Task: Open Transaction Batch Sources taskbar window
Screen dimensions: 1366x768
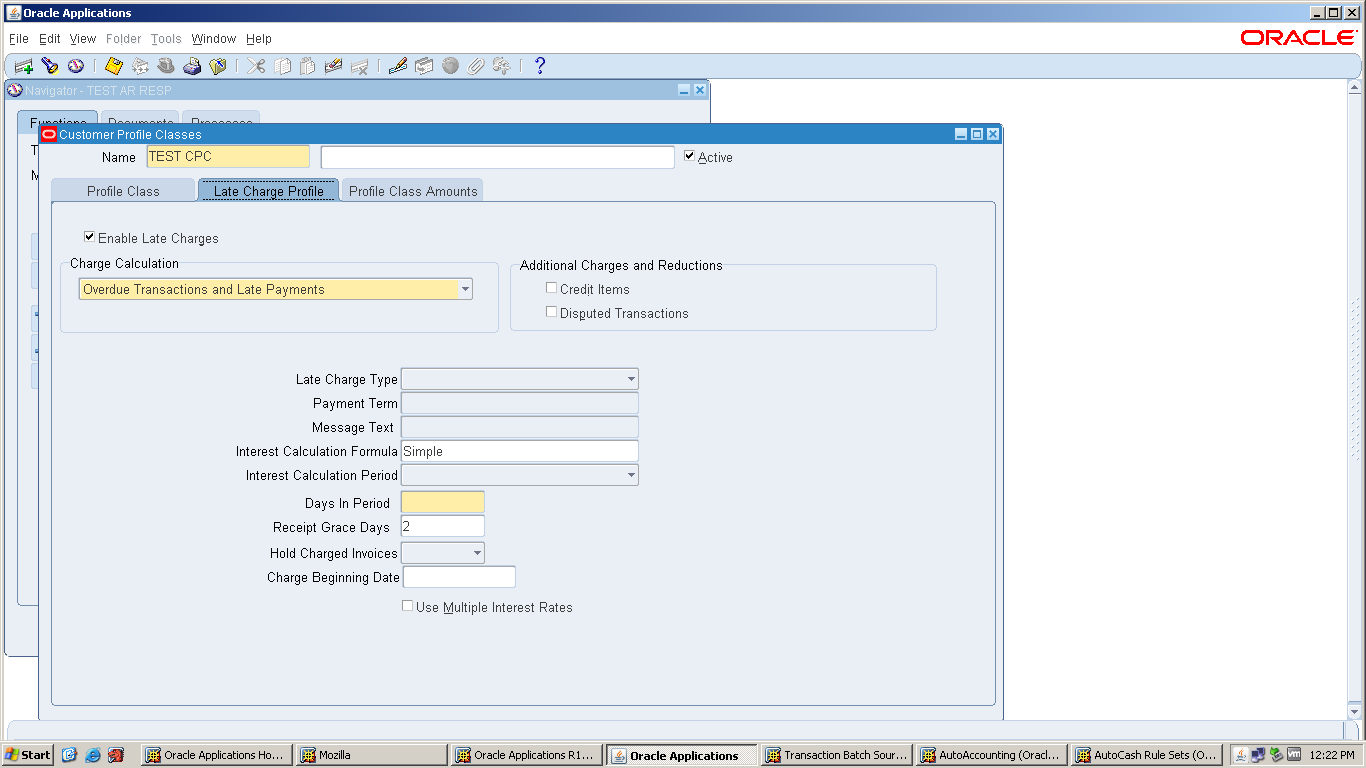Action: 837,755
